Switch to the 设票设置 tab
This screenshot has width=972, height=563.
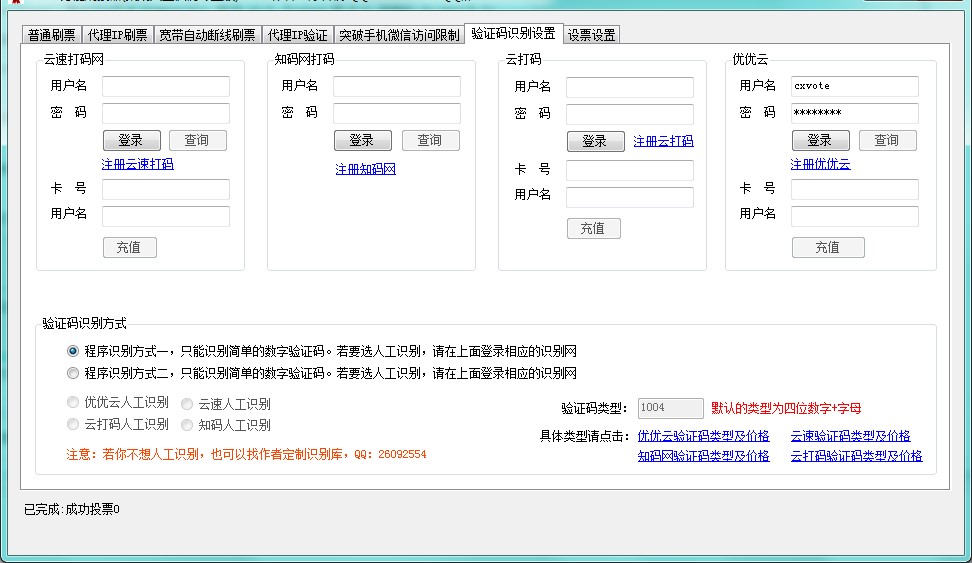tap(591, 35)
